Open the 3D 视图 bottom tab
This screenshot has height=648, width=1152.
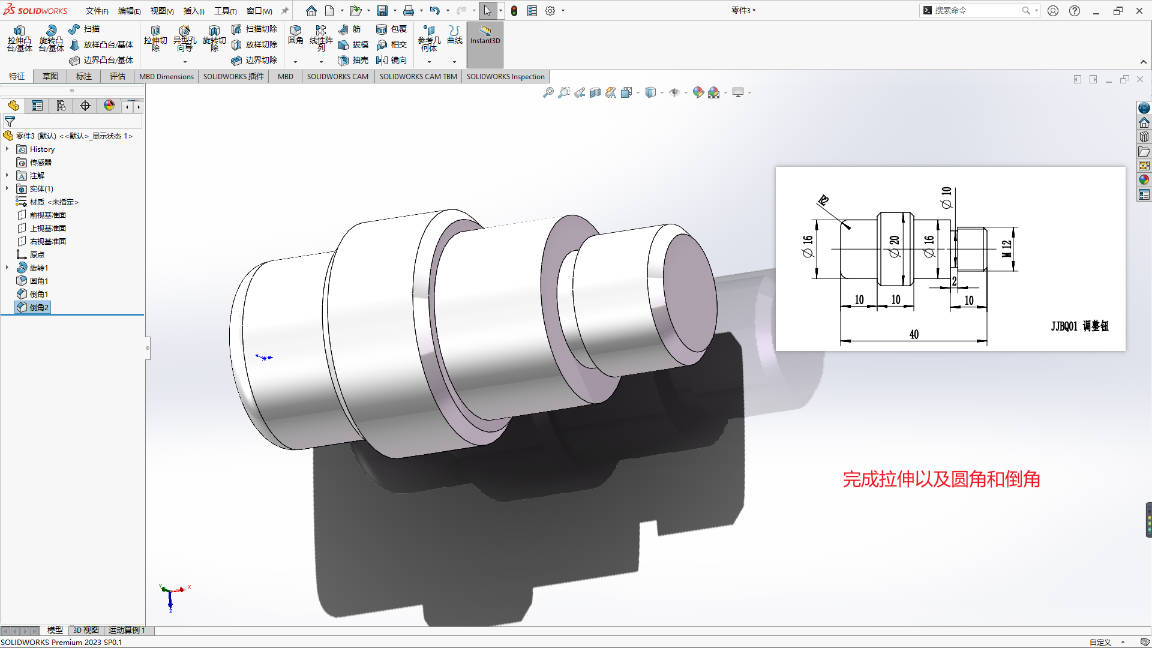[x=86, y=630]
